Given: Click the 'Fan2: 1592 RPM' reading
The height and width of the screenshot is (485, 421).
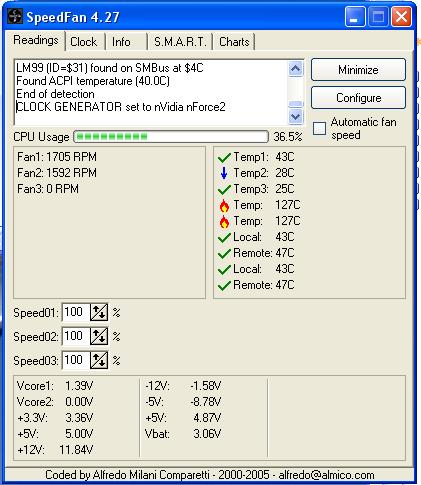Looking at the screenshot, I should click(x=57, y=173).
